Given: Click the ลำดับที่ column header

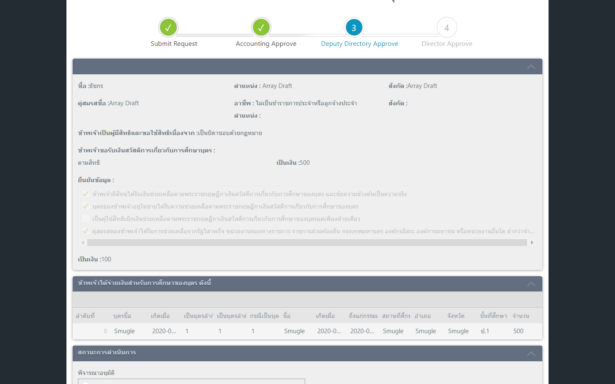Looking at the screenshot, I should click(x=85, y=316).
